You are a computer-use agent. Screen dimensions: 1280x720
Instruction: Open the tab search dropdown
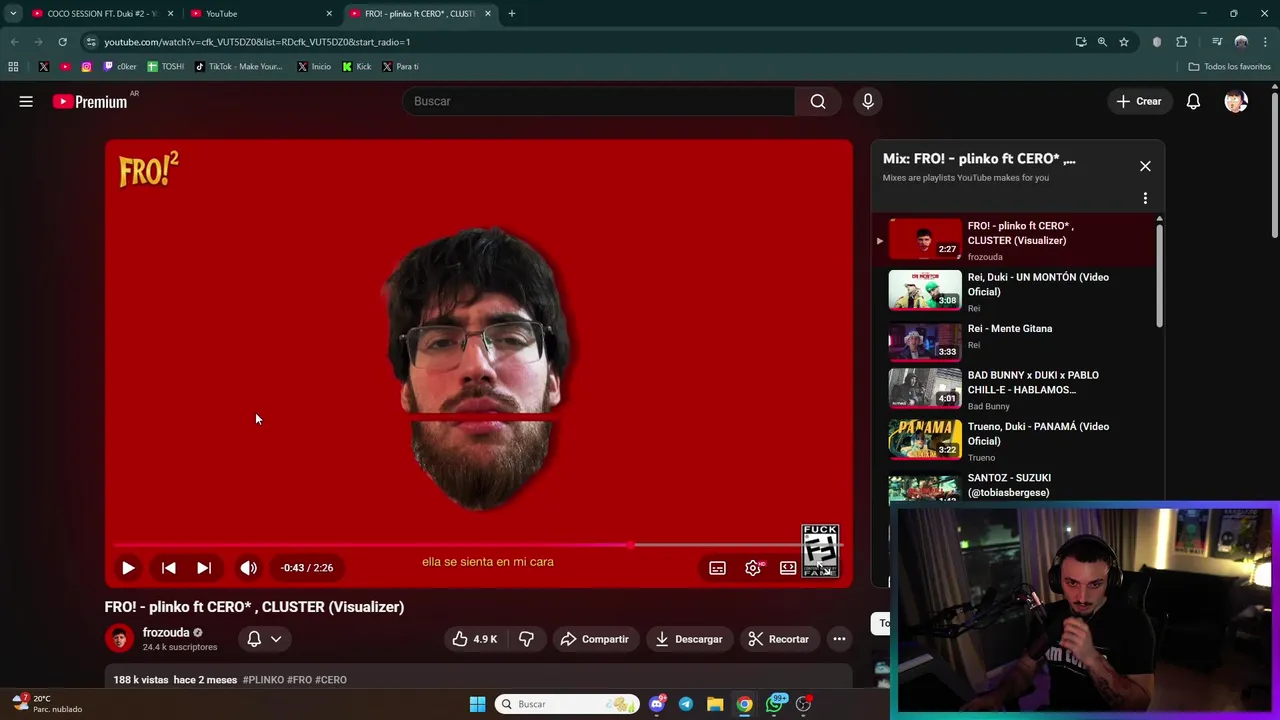(13, 13)
